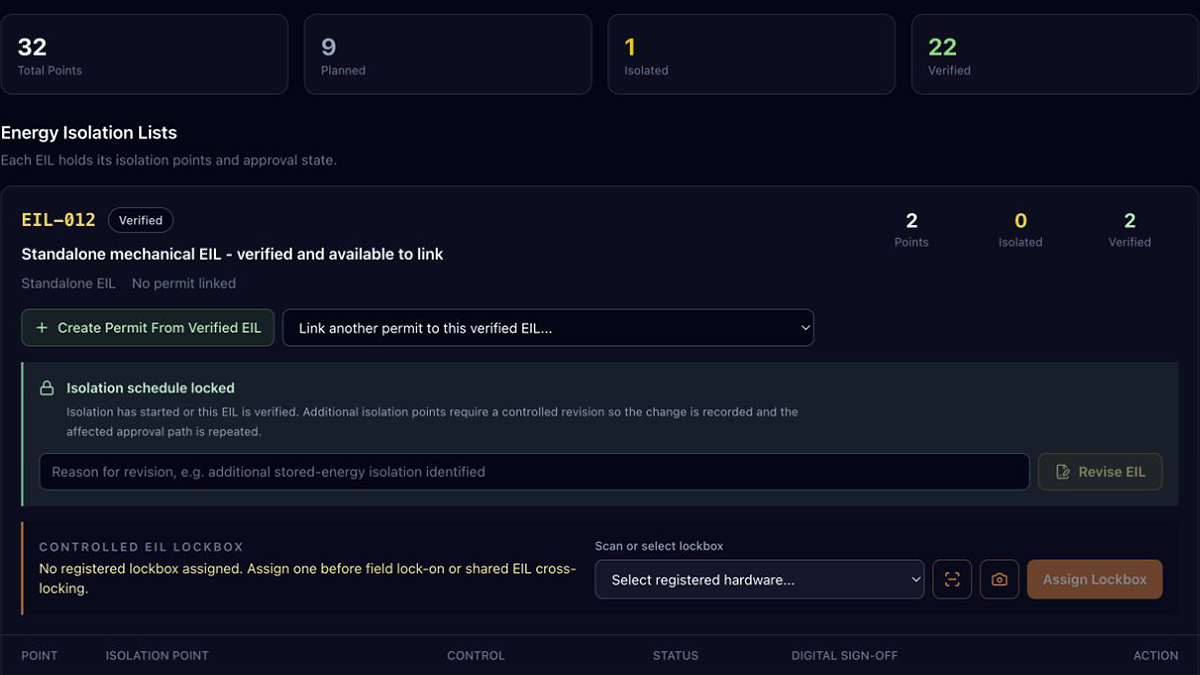Click the Isolation schedule locked title
Viewport: 1200px width, 675px height.
pyautogui.click(x=151, y=388)
